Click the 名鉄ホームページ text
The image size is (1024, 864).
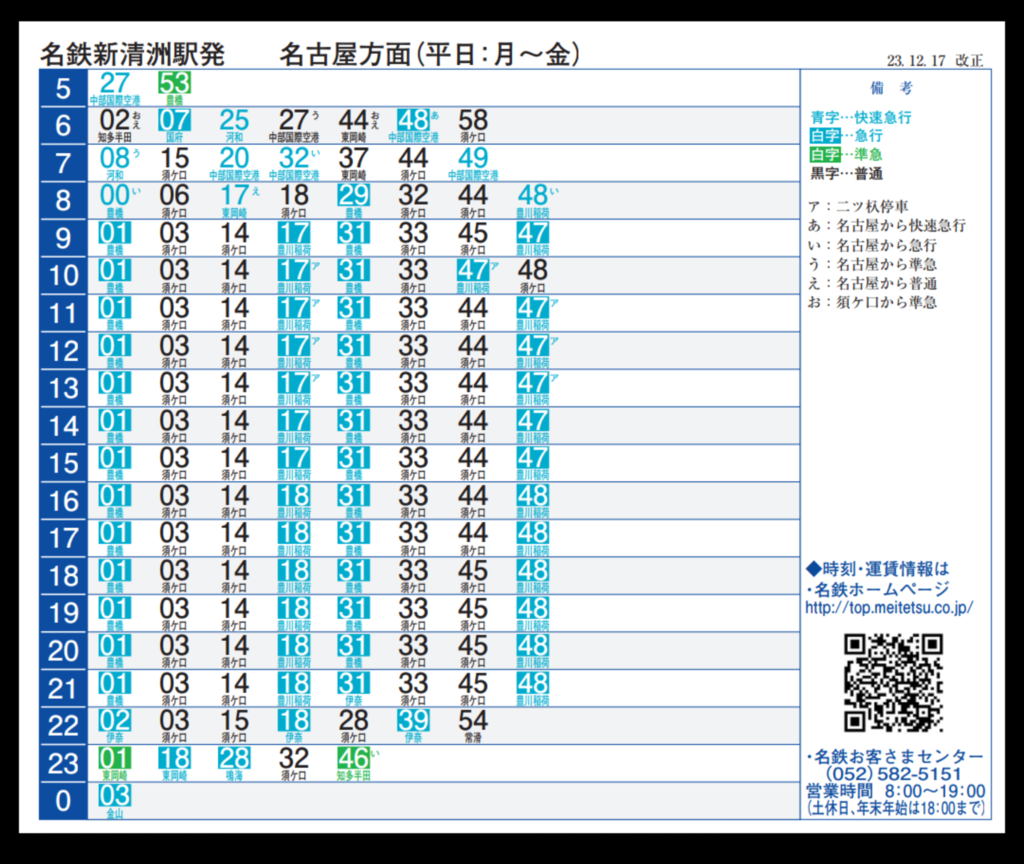coord(882,589)
